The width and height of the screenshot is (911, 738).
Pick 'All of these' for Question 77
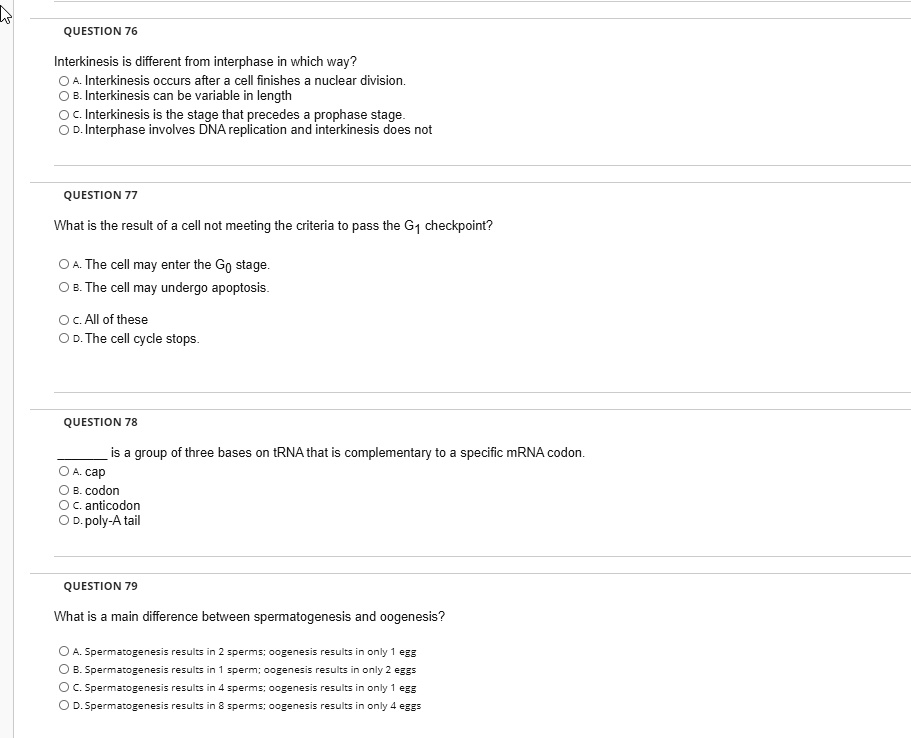coord(64,320)
